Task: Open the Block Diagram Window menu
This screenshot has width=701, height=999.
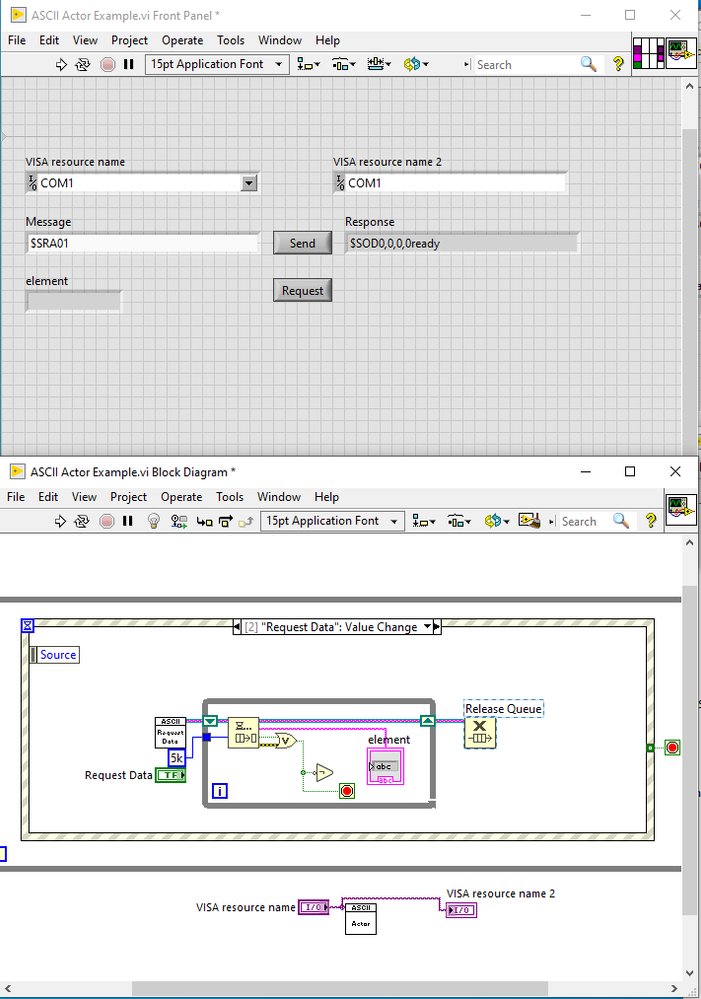Action: click(279, 497)
